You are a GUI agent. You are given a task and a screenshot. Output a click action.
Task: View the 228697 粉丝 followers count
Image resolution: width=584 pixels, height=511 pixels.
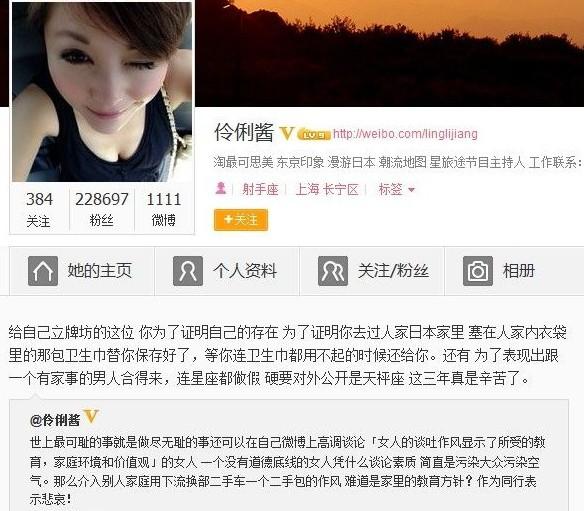click(102, 209)
